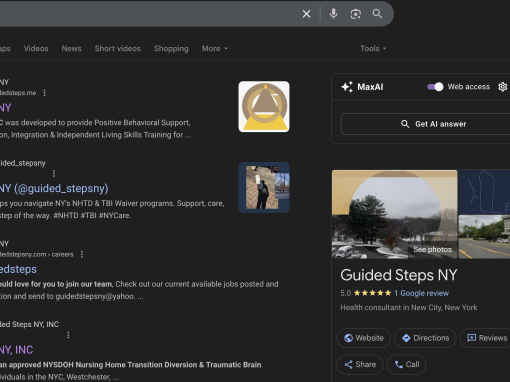This screenshot has width=510, height=382.
Task: Start voice search with microphone icon
Action: (333, 14)
